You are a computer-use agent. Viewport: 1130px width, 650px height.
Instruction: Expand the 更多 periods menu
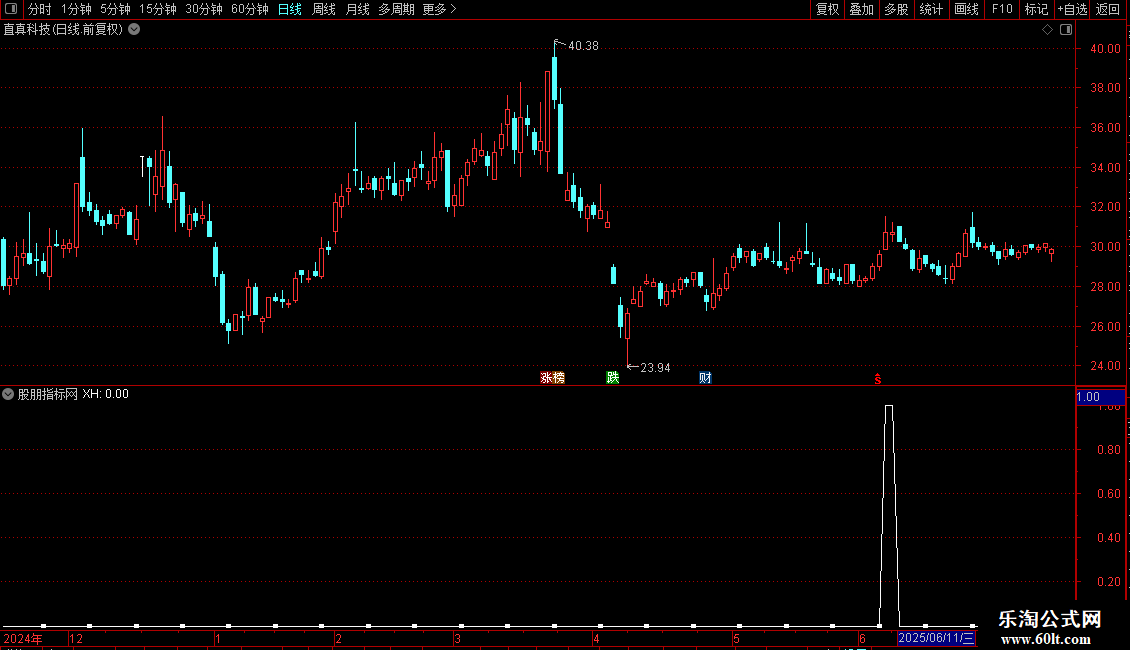coord(439,9)
